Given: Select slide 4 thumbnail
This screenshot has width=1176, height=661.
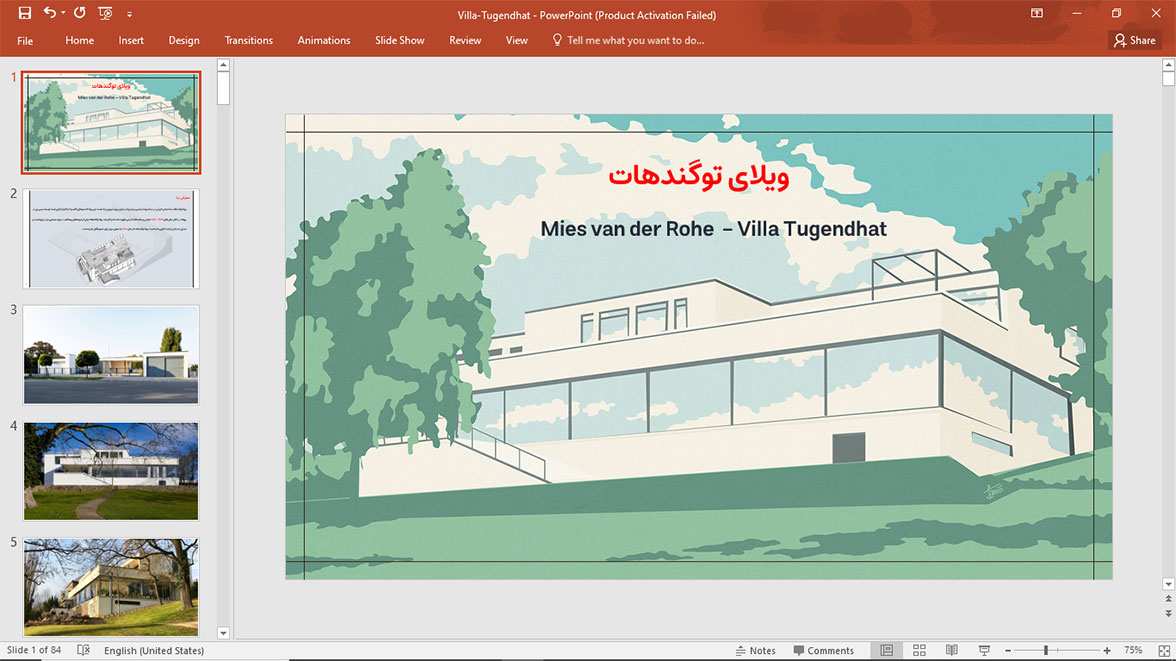Looking at the screenshot, I should point(111,471).
